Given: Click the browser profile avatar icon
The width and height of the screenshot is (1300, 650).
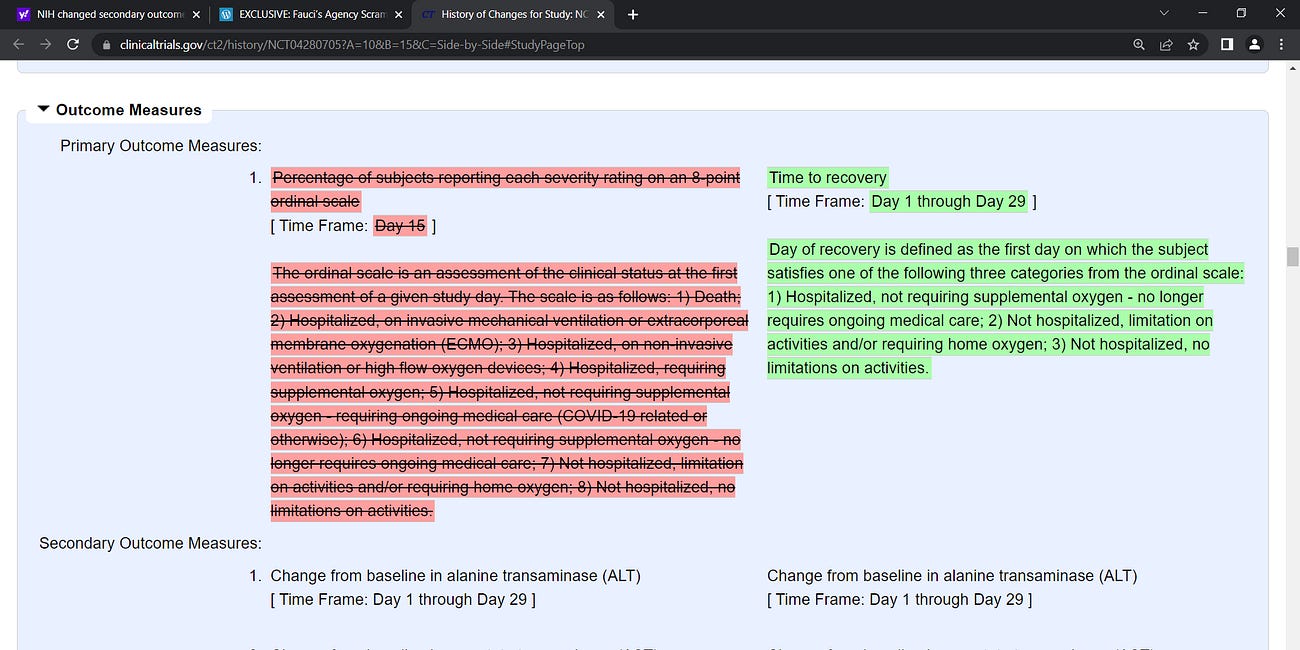Looking at the screenshot, I should [1254, 44].
